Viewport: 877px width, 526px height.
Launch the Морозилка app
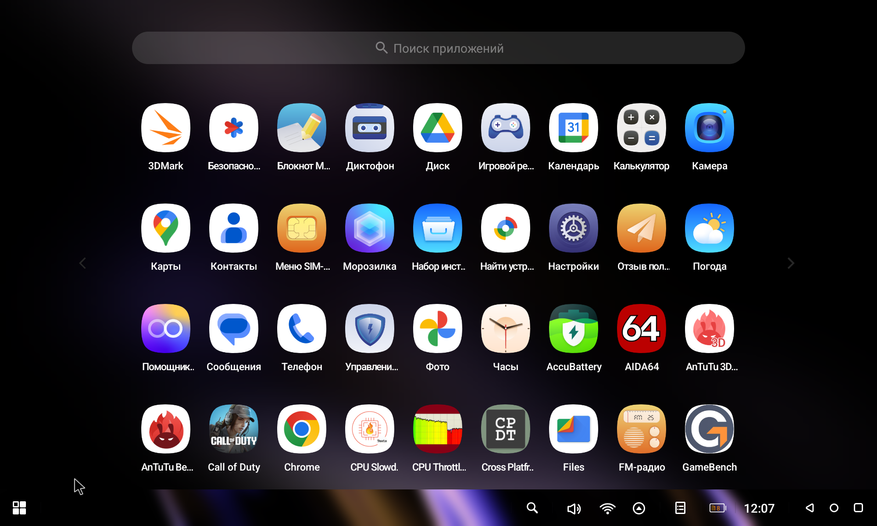pos(370,228)
